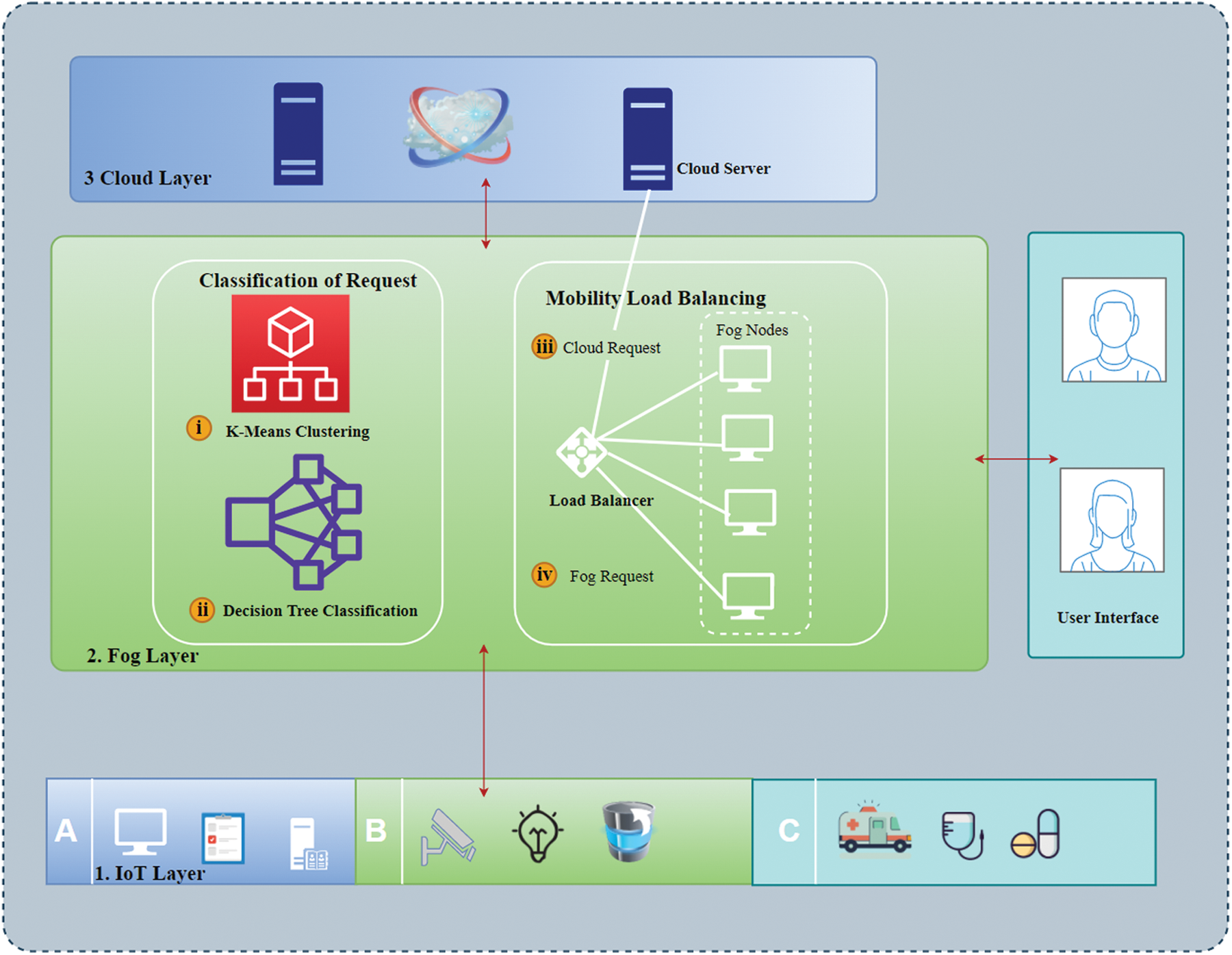The image size is (1232, 955).
Task: Click the ambulance icon in section C
Action: click(874, 829)
